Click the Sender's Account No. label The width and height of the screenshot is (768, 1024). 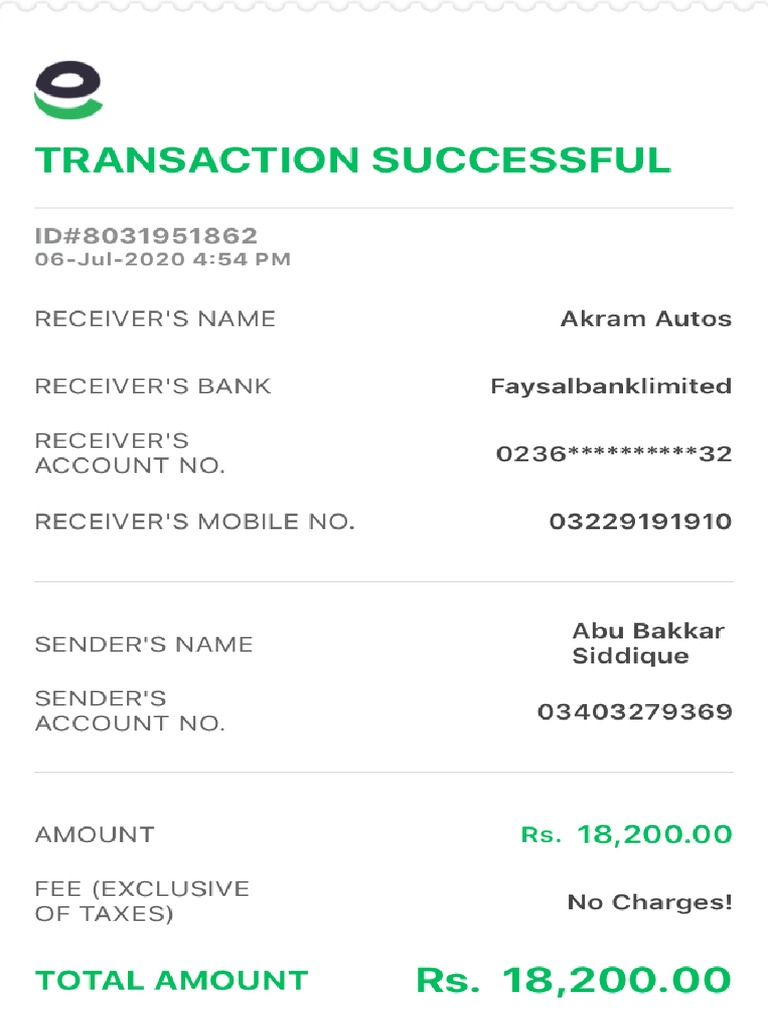[130, 711]
